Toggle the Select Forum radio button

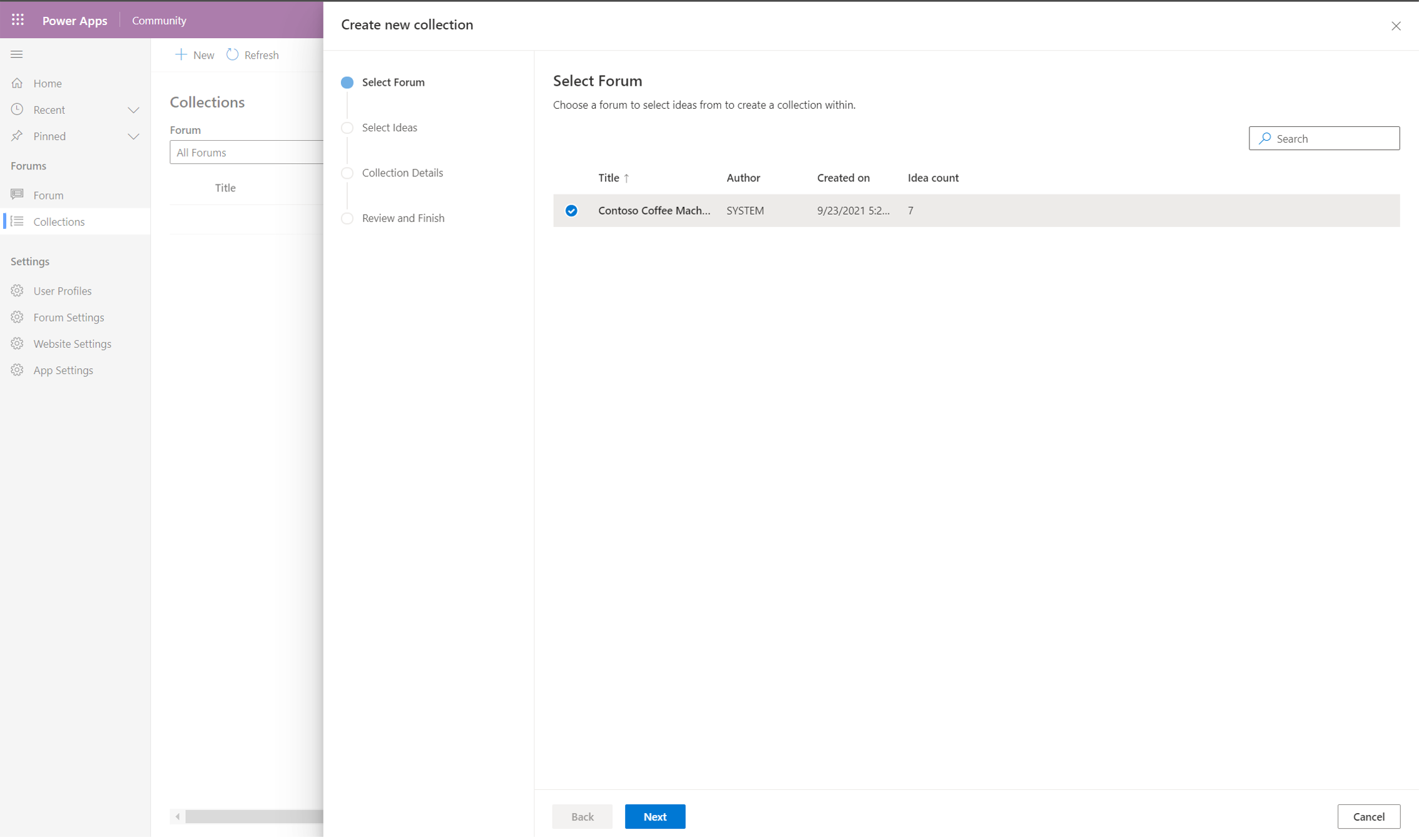pos(349,82)
